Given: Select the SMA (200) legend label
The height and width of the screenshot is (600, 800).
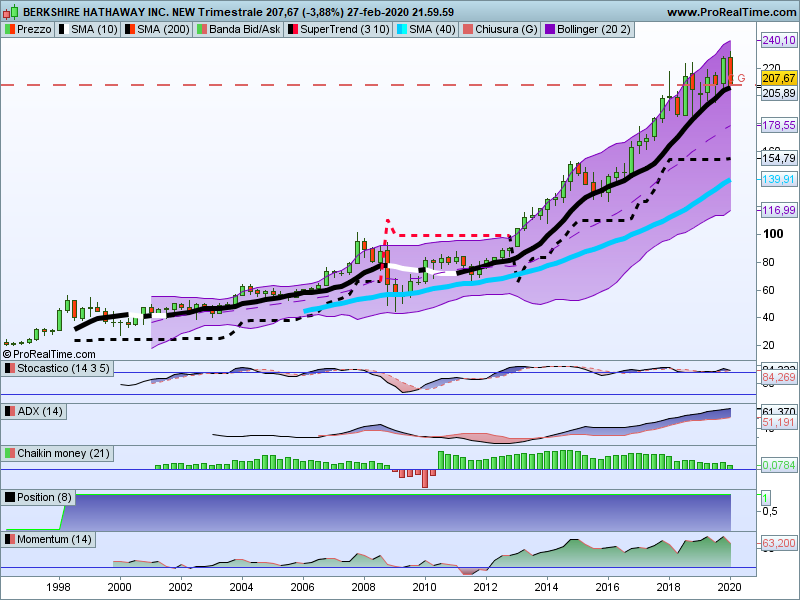Looking at the screenshot, I should (163, 30).
